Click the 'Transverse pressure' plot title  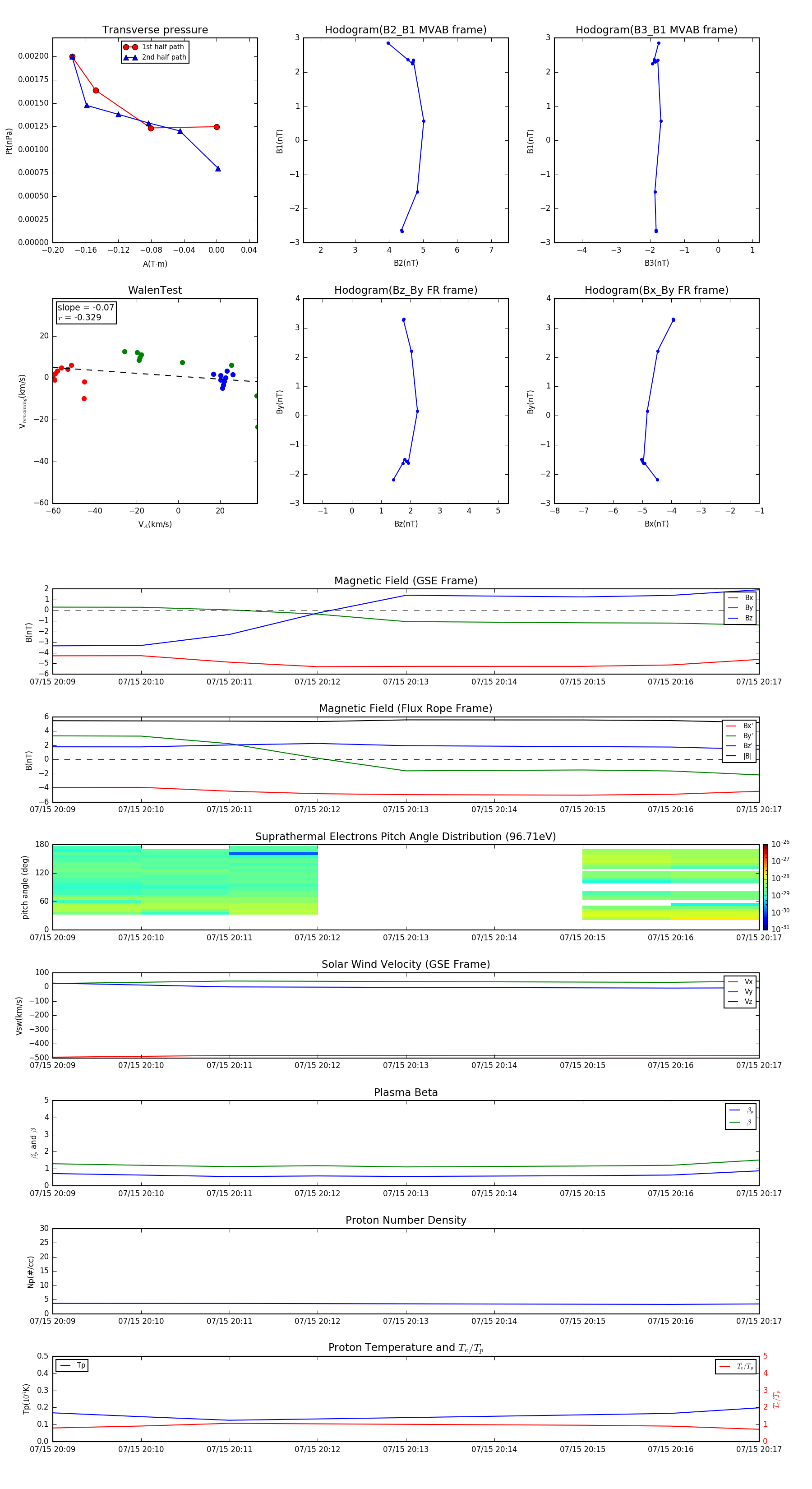pyautogui.click(x=155, y=30)
